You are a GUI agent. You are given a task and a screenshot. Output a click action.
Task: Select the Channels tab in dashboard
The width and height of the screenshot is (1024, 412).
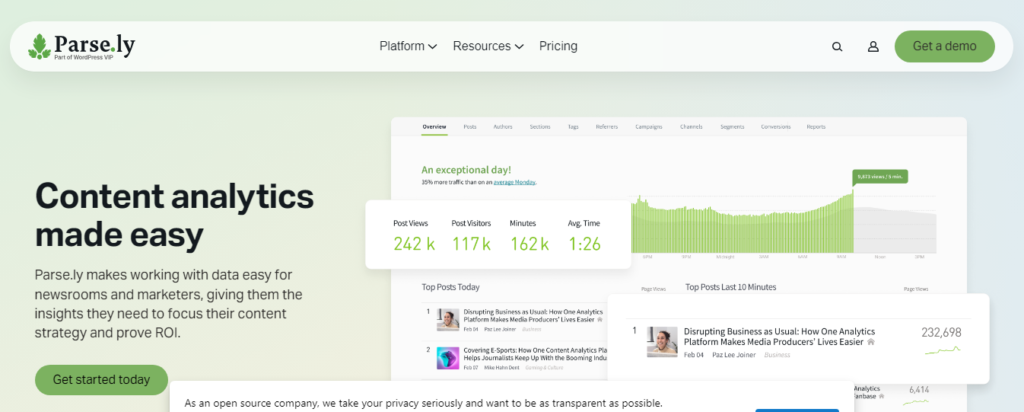[x=692, y=127]
